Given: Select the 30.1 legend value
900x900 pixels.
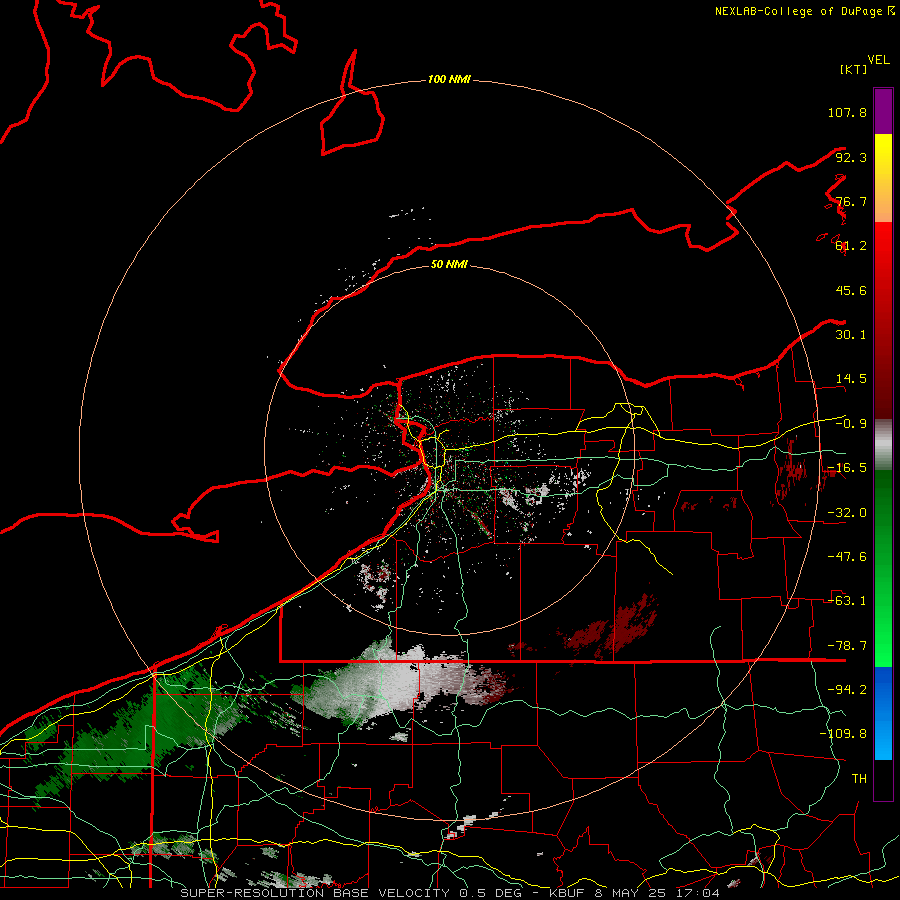Looking at the screenshot, I should (x=851, y=335).
